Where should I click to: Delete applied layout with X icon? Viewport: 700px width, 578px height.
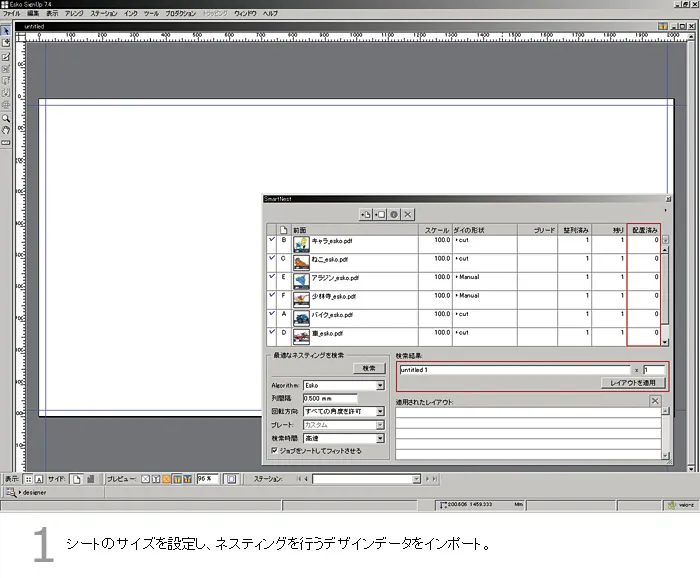click(x=655, y=401)
